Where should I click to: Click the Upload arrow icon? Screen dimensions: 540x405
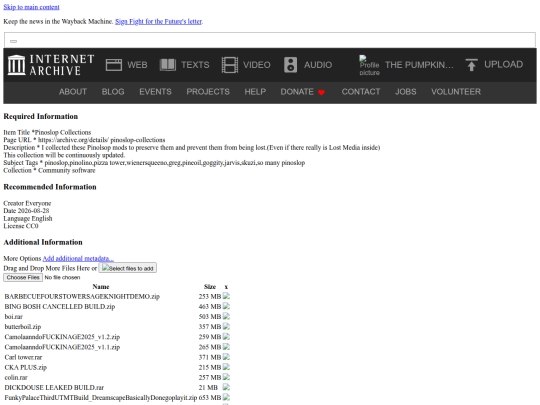(471, 65)
